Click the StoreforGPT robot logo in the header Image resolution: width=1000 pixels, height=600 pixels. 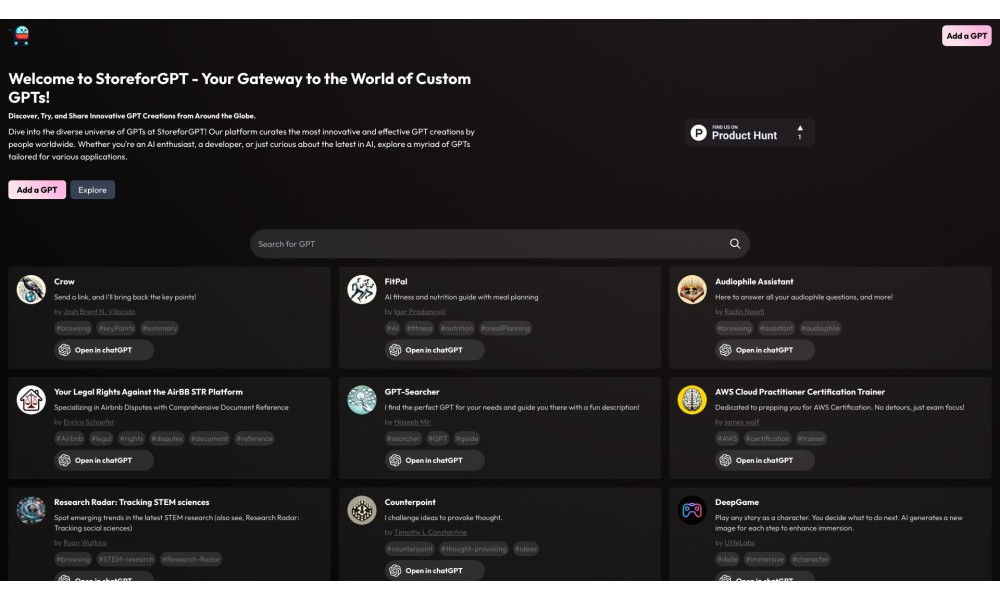click(22, 36)
